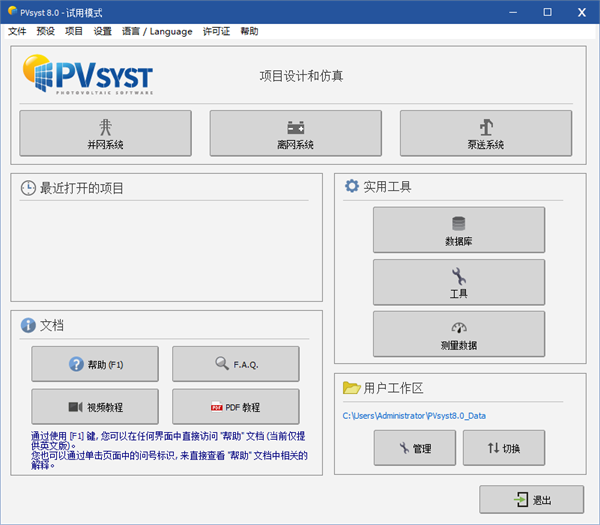Viewport: 600px width, 525px height.
Task: Click the 离网系统 label text
Action: [x=295, y=145]
